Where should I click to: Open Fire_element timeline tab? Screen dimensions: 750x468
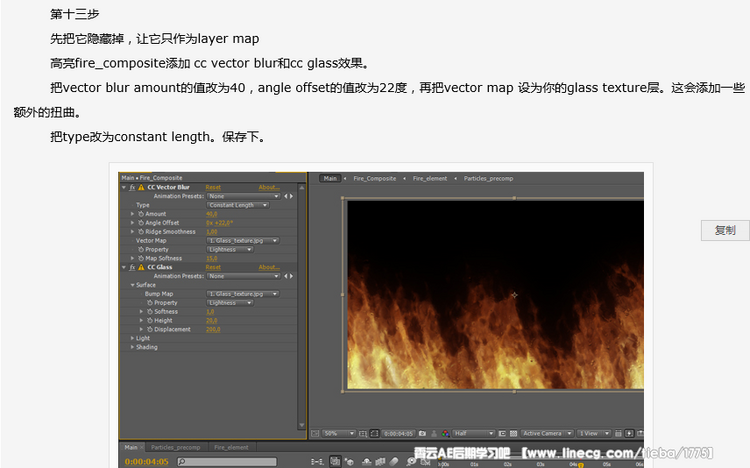tap(232, 447)
